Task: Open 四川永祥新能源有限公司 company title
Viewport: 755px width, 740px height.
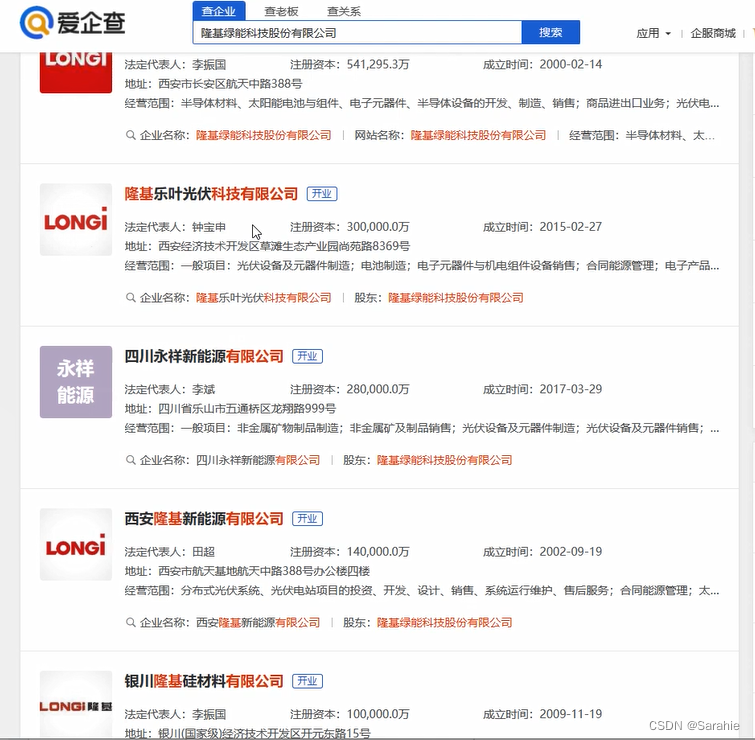Action: coord(204,356)
